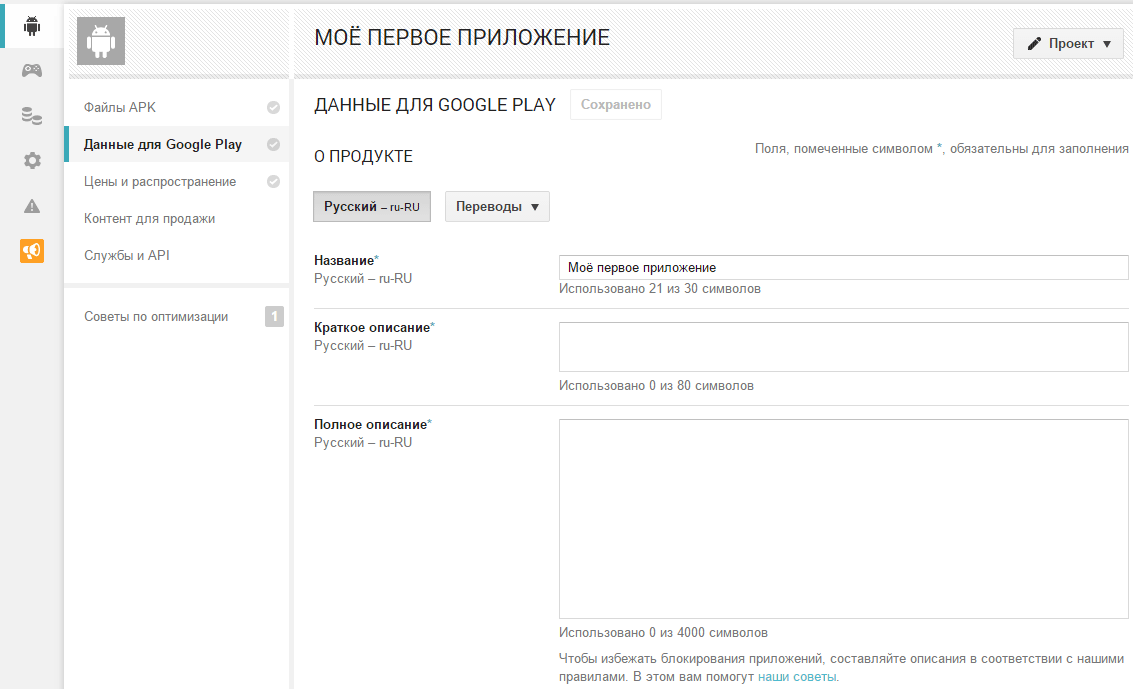
Task: Go to Цены и распространение
Action: click(160, 181)
